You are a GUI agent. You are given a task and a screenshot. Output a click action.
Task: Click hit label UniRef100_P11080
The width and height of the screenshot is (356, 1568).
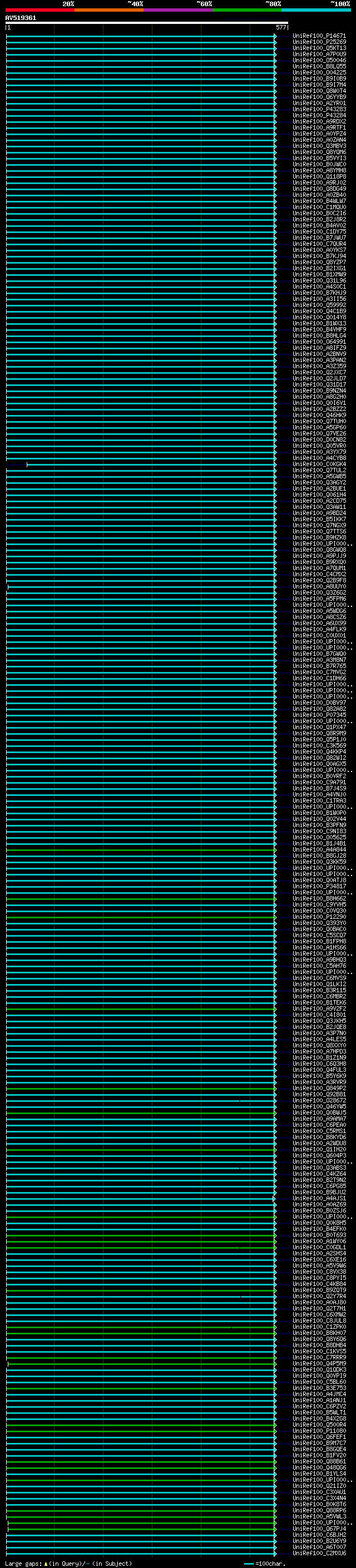pyautogui.click(x=319, y=1431)
